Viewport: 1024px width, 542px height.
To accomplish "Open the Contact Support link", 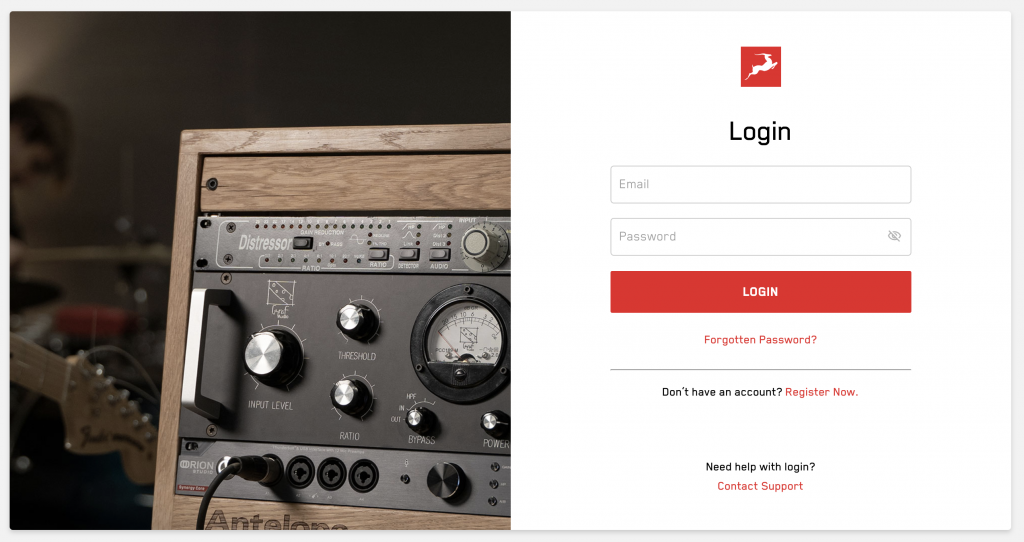I will (x=760, y=486).
